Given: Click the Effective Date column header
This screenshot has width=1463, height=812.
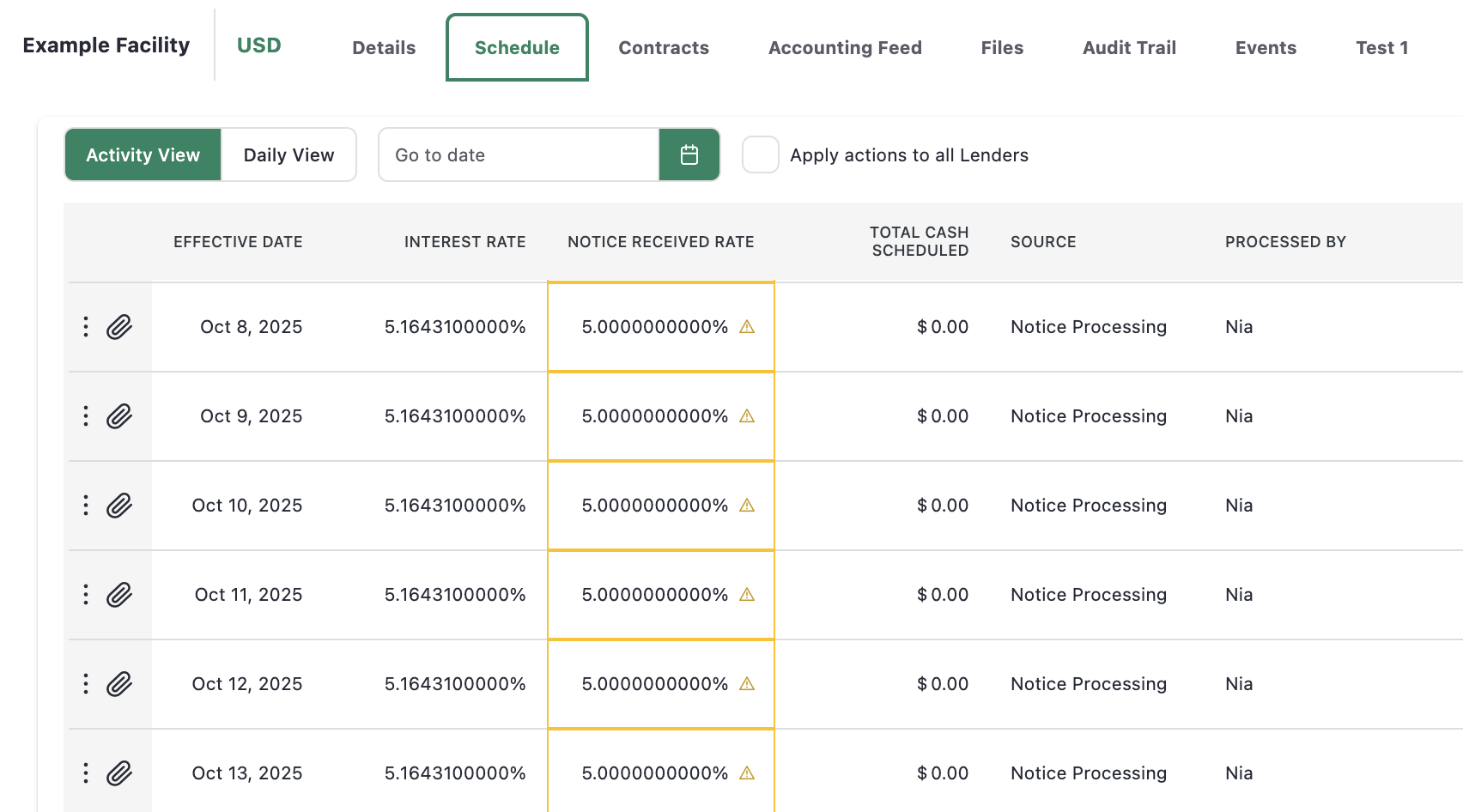Looking at the screenshot, I should [238, 242].
